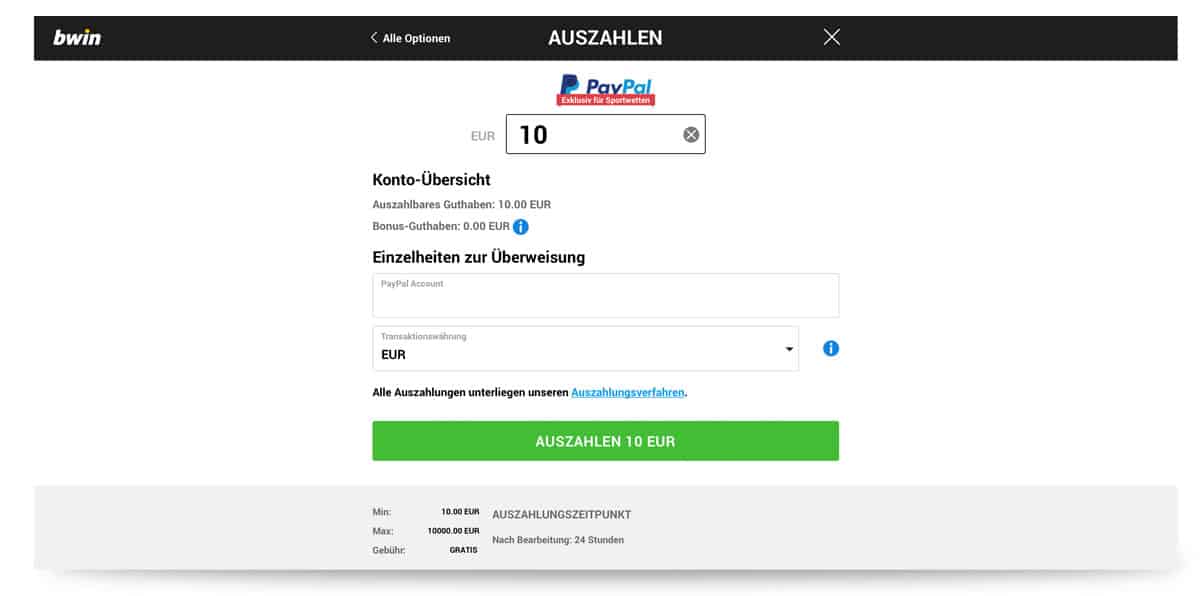Image resolution: width=1200 pixels, height=596 pixels.
Task: Show info beside the Transaktionswährung dropdown
Action: pyautogui.click(x=830, y=349)
